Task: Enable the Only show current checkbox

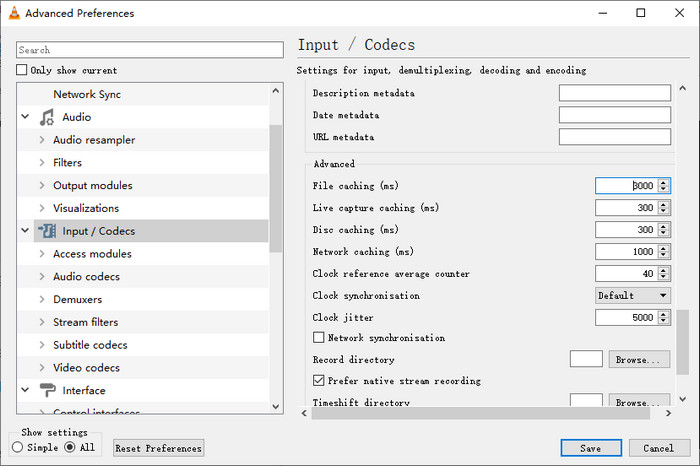Action: point(21,70)
